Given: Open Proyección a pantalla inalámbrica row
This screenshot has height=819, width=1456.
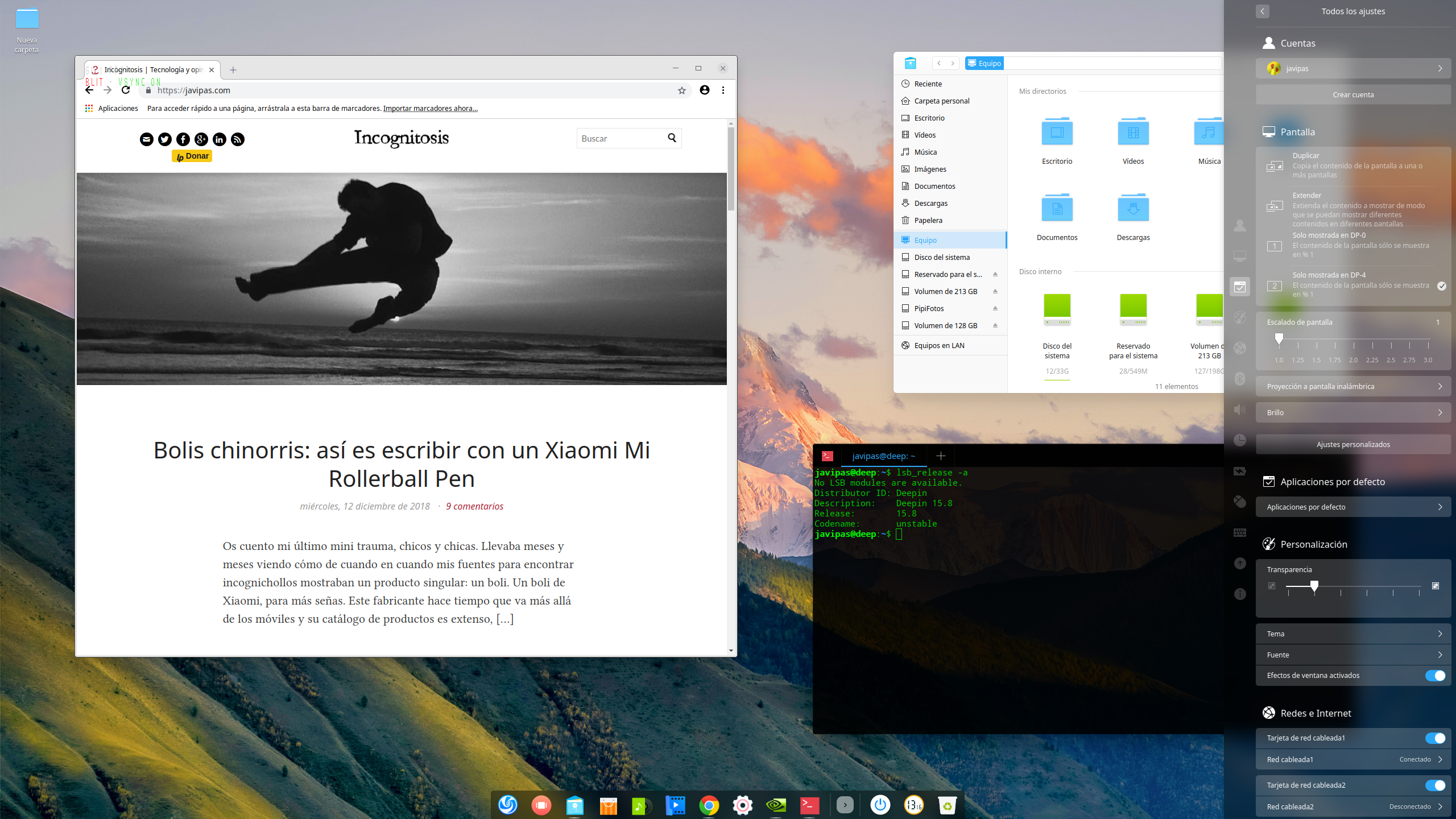Looking at the screenshot, I should click(1352, 386).
